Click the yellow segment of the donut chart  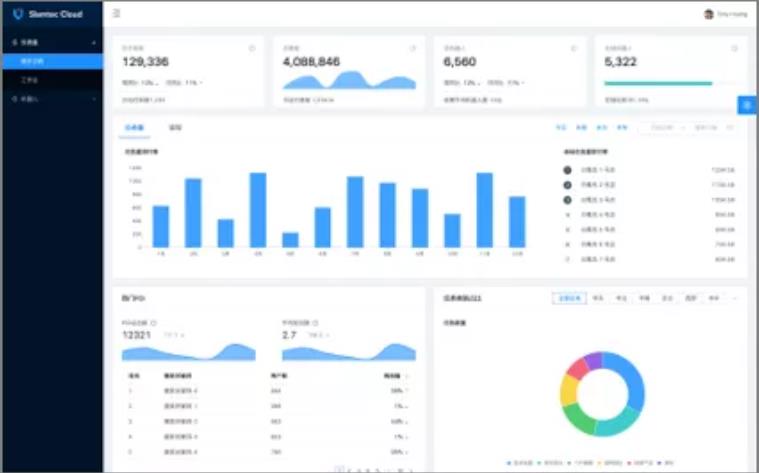pyautogui.click(x=569, y=390)
